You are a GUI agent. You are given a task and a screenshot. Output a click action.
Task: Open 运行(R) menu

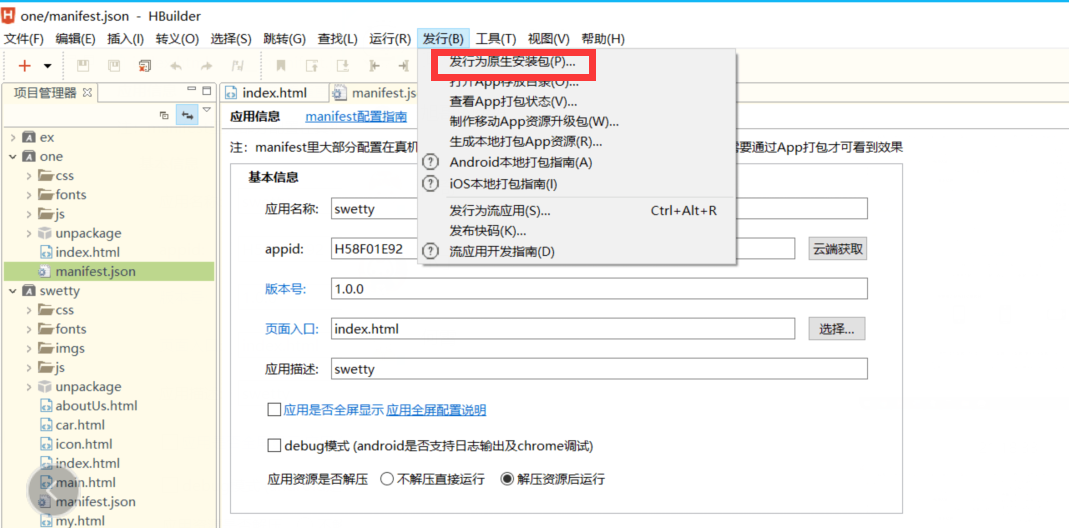(390, 39)
